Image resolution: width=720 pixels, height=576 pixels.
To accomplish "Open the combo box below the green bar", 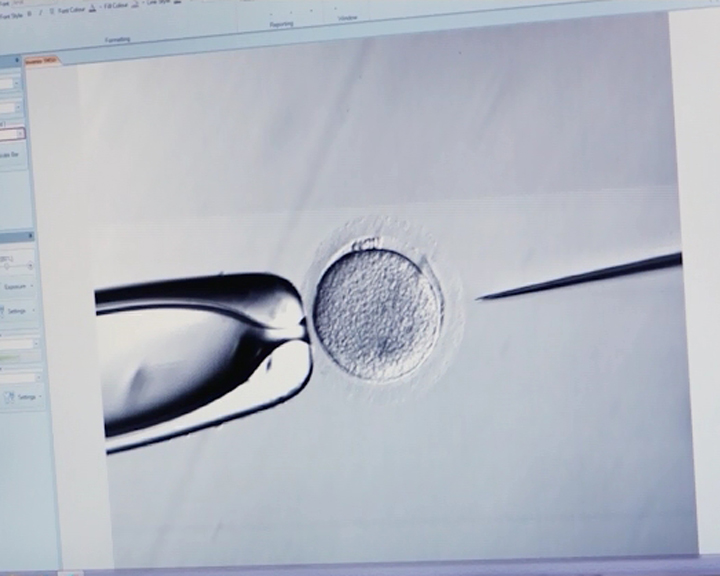I will point(21,378).
